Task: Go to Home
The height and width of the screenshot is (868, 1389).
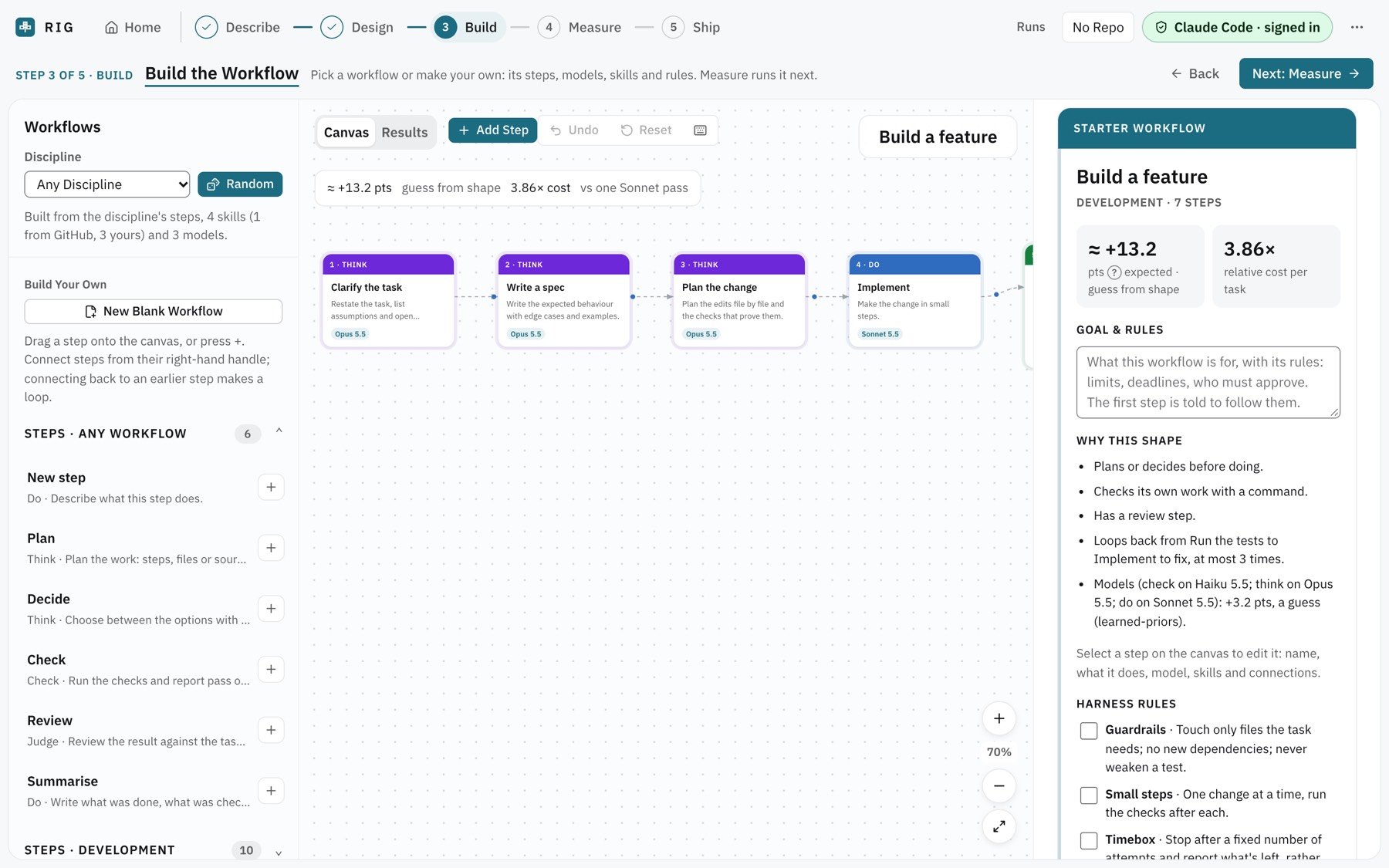Action: [133, 27]
